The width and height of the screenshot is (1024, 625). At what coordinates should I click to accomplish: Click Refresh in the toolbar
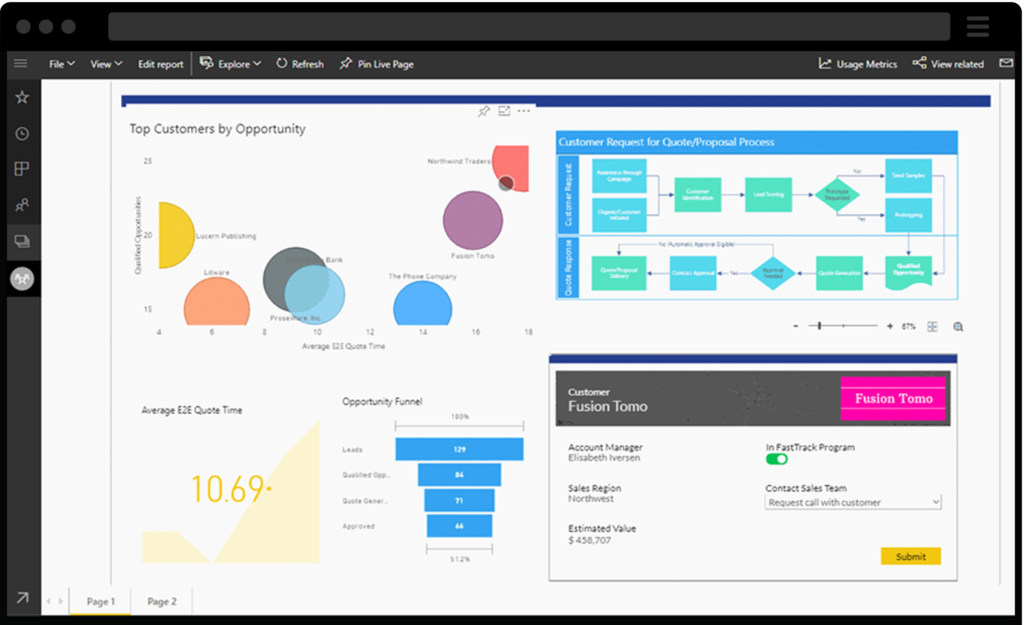(300, 64)
